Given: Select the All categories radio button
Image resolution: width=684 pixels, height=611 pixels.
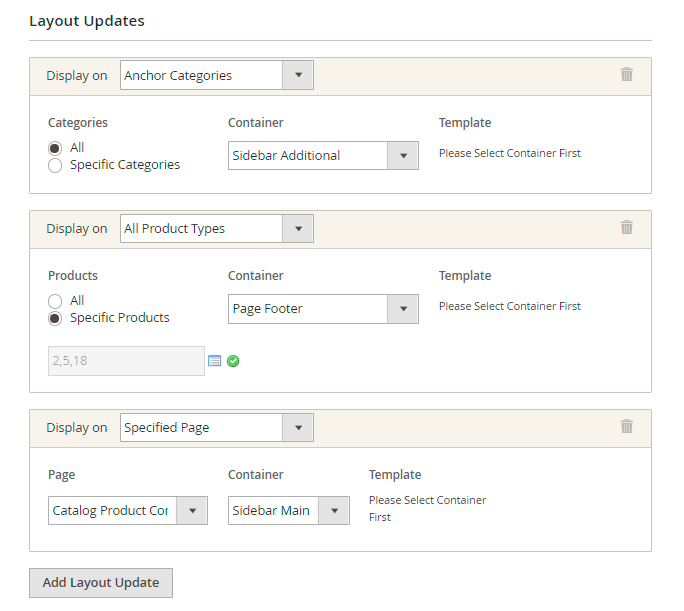Looking at the screenshot, I should (55, 148).
